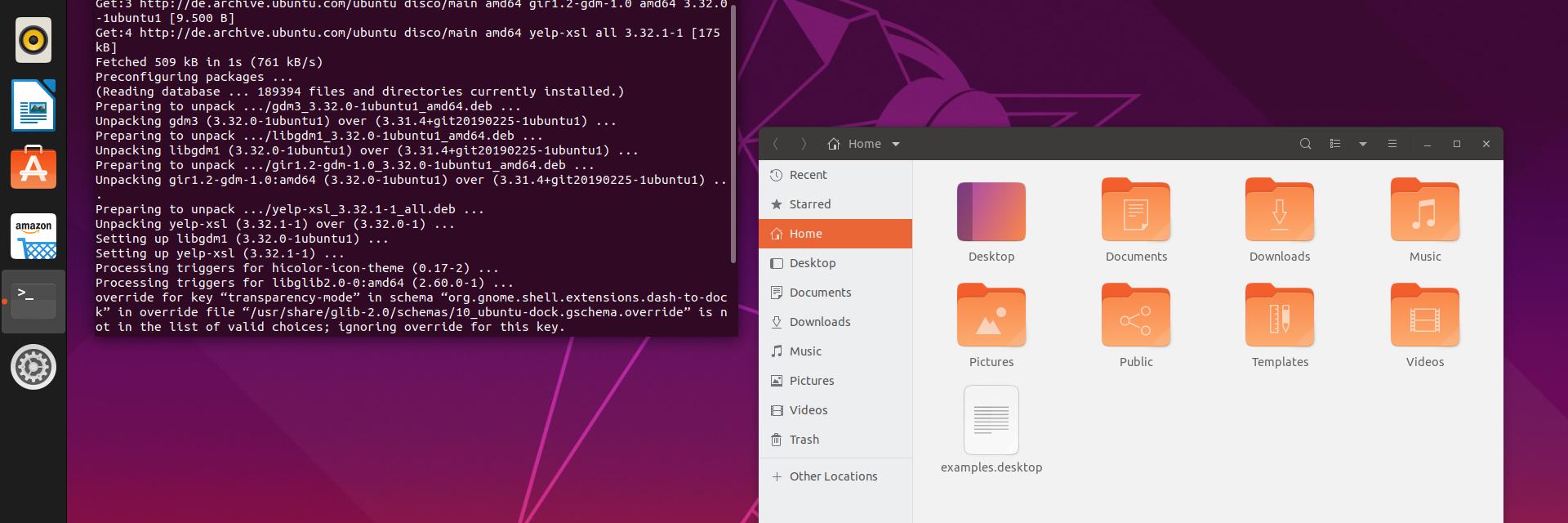Click the terminal window scrollbar
The height and width of the screenshot is (523, 1568).
click(733, 134)
